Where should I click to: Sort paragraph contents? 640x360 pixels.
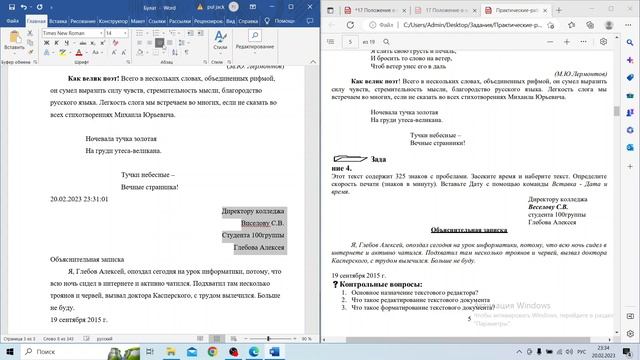point(175,52)
